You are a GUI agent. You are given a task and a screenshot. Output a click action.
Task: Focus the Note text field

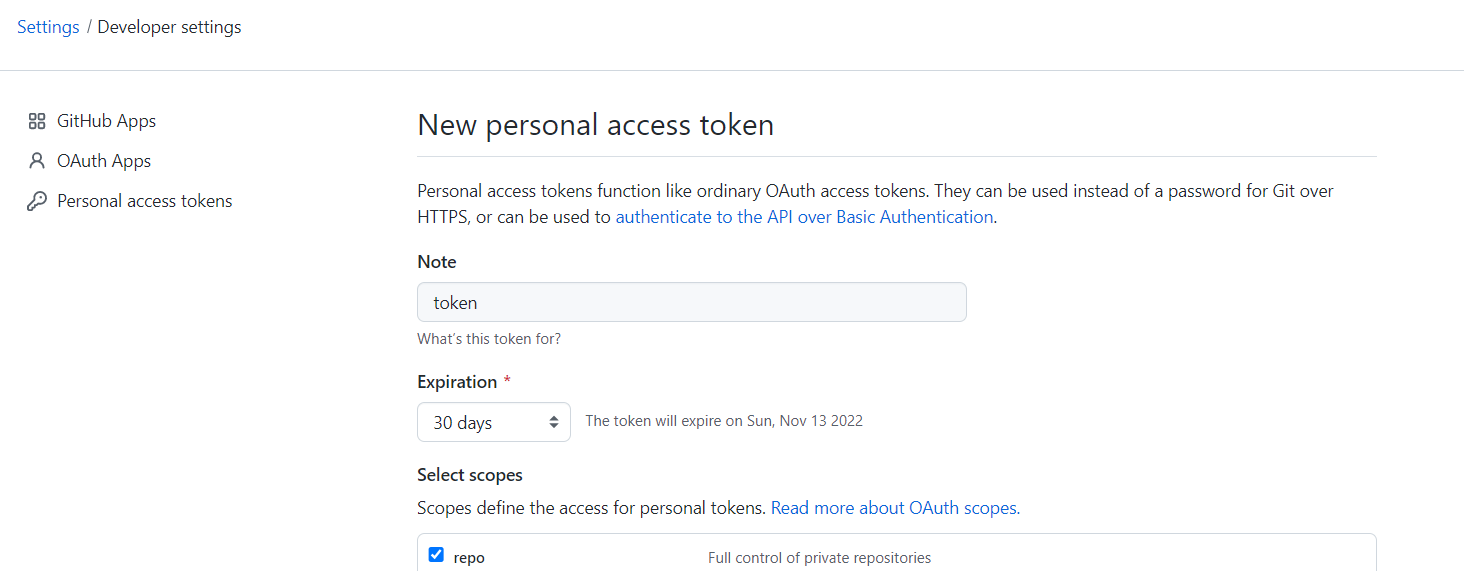(x=691, y=302)
